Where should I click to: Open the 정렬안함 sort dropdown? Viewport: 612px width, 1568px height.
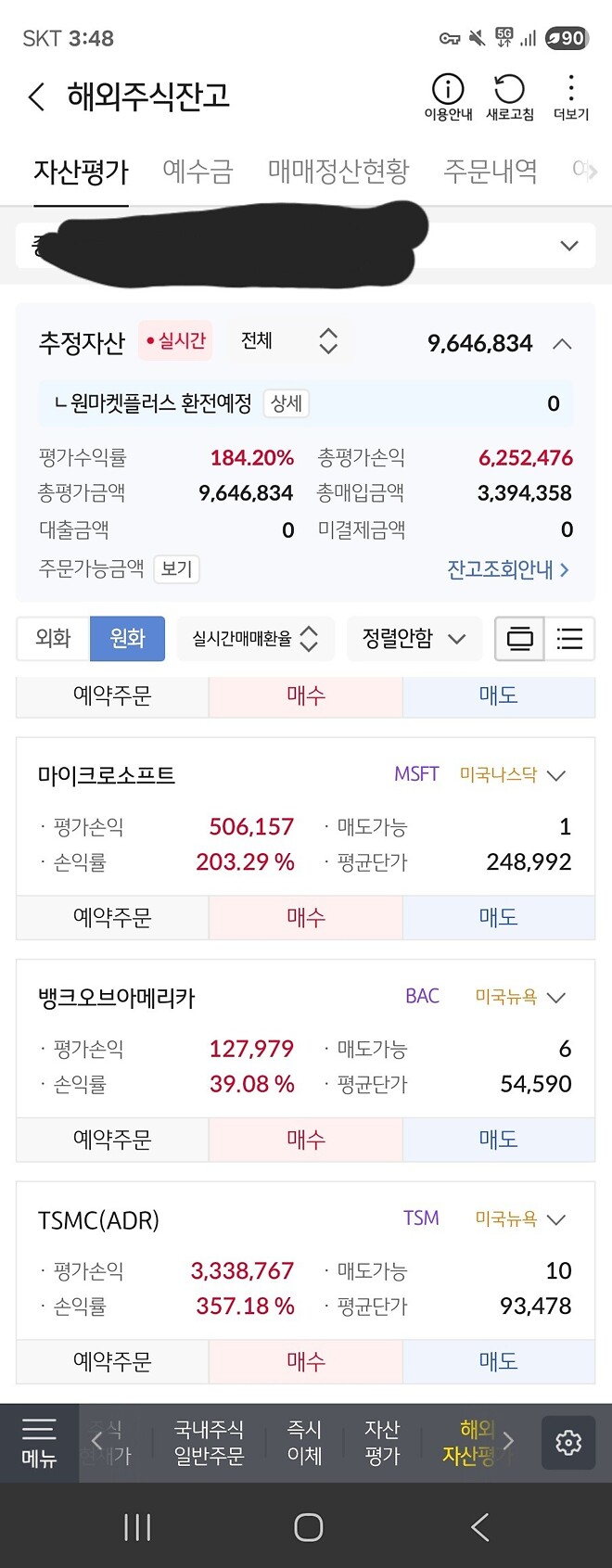pos(412,639)
